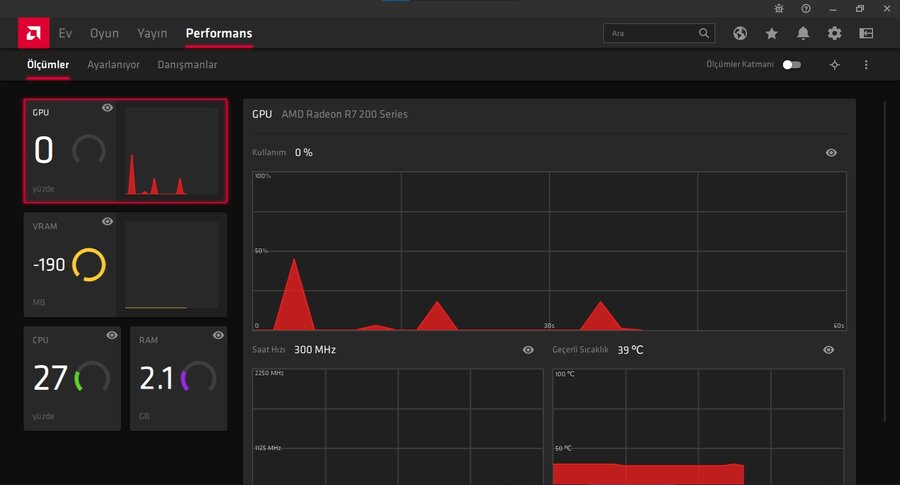
Task: Click the search magnifier icon
Action: (704, 33)
